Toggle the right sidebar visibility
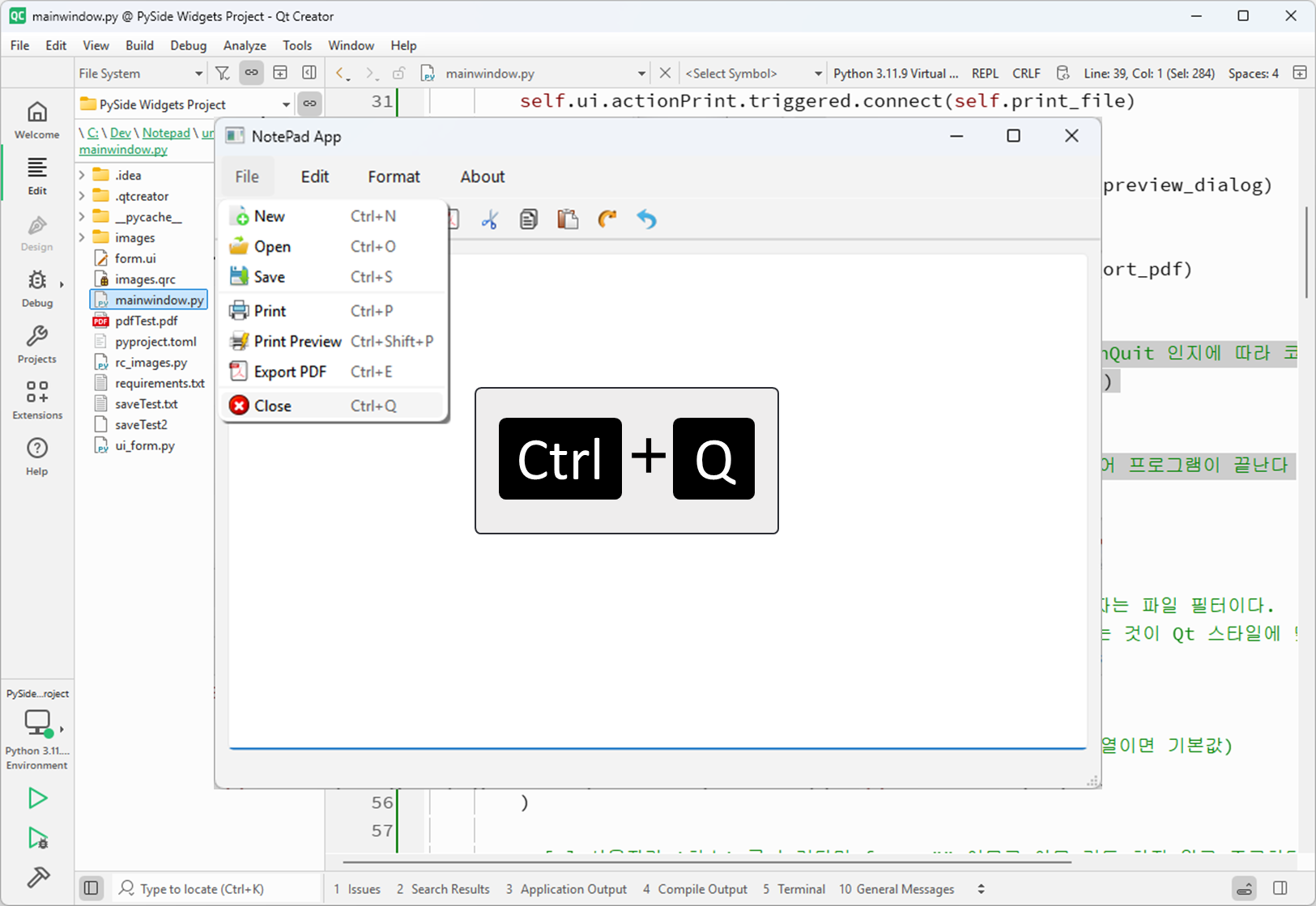Image resolution: width=1316 pixels, height=906 pixels. point(1280,888)
